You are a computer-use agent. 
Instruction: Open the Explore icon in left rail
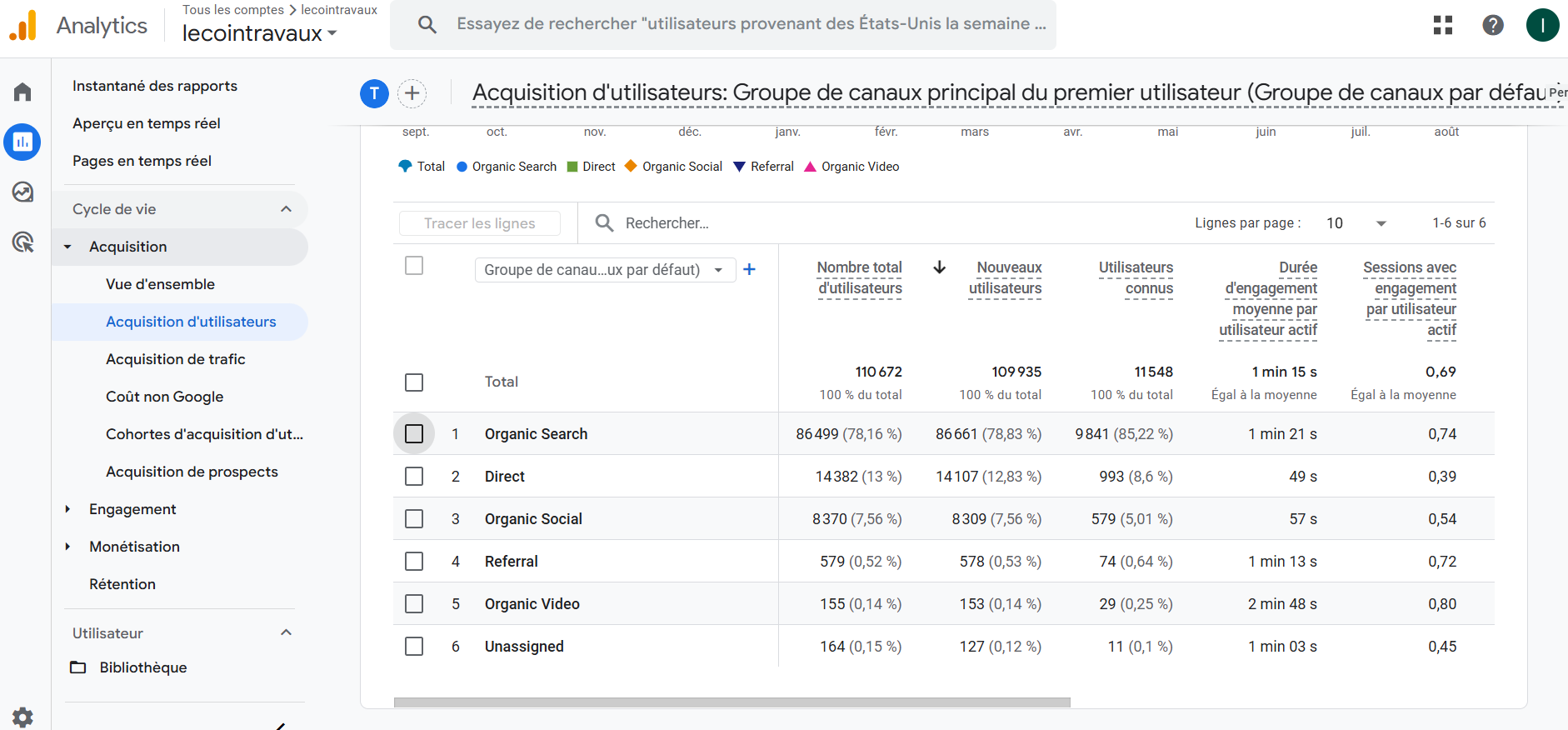[x=22, y=192]
